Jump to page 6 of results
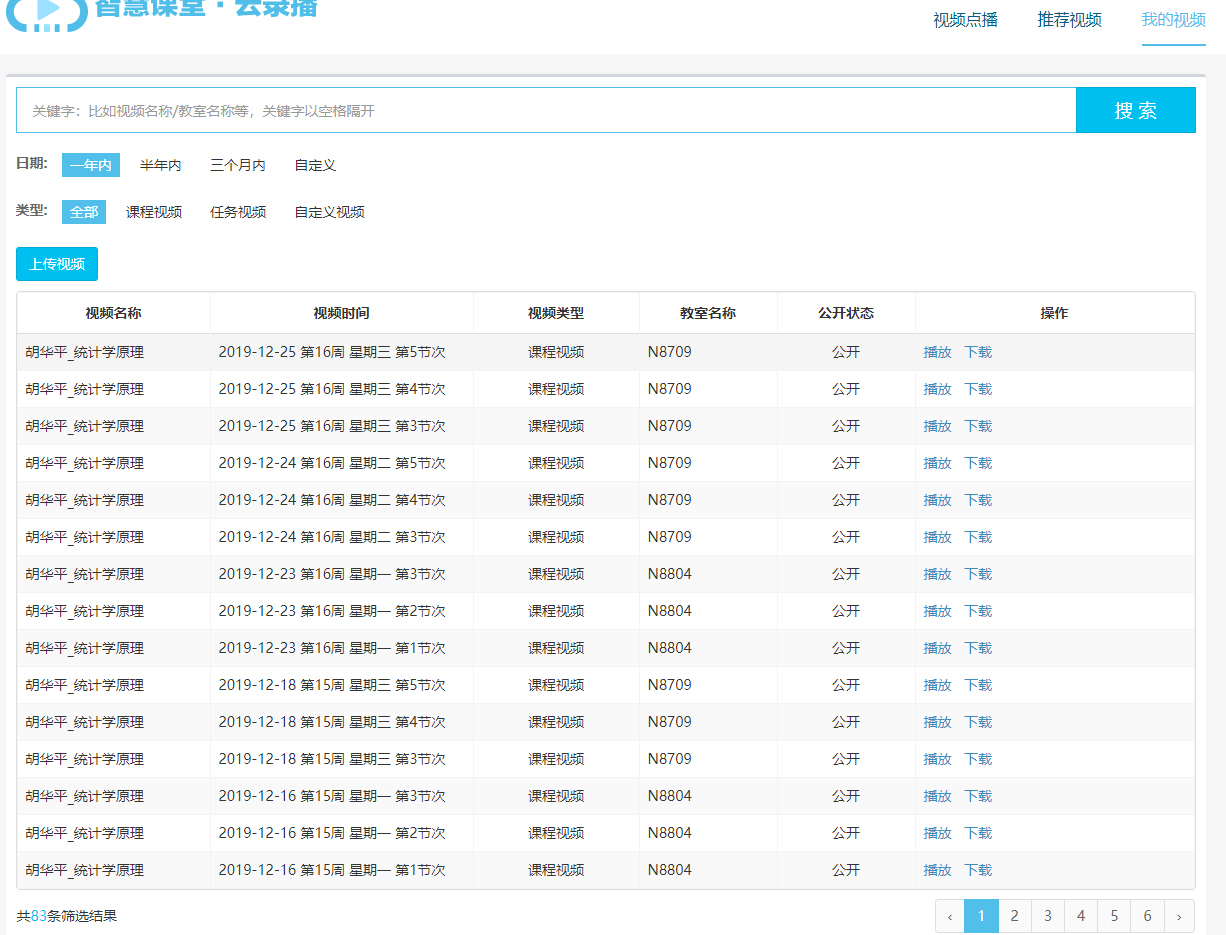 pyautogui.click(x=1147, y=916)
